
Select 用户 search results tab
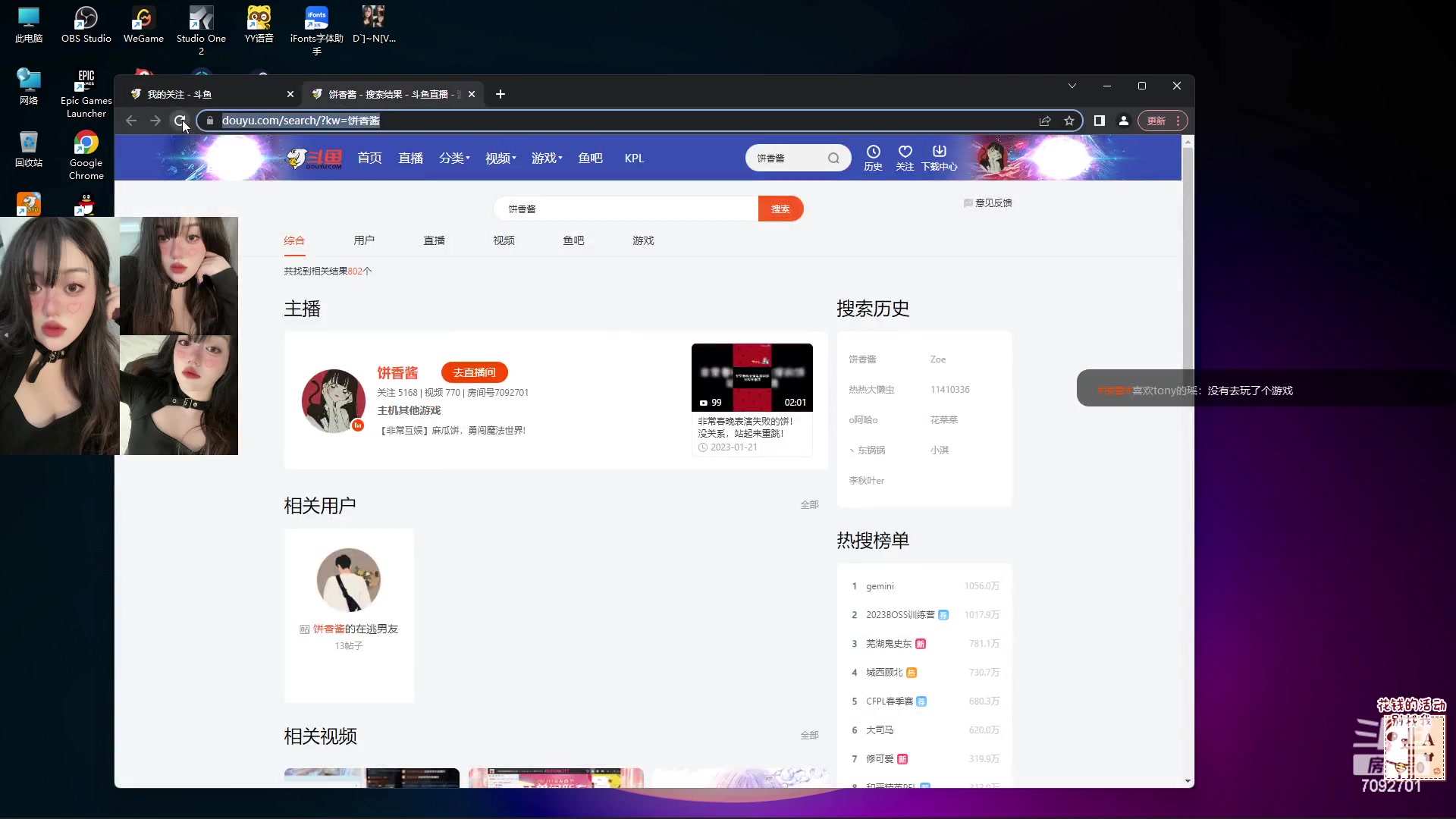pyautogui.click(x=364, y=240)
